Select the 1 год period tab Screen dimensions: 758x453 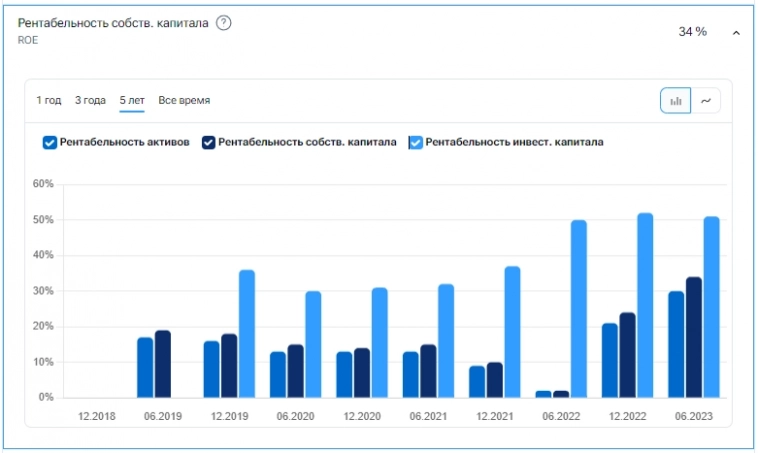point(48,101)
